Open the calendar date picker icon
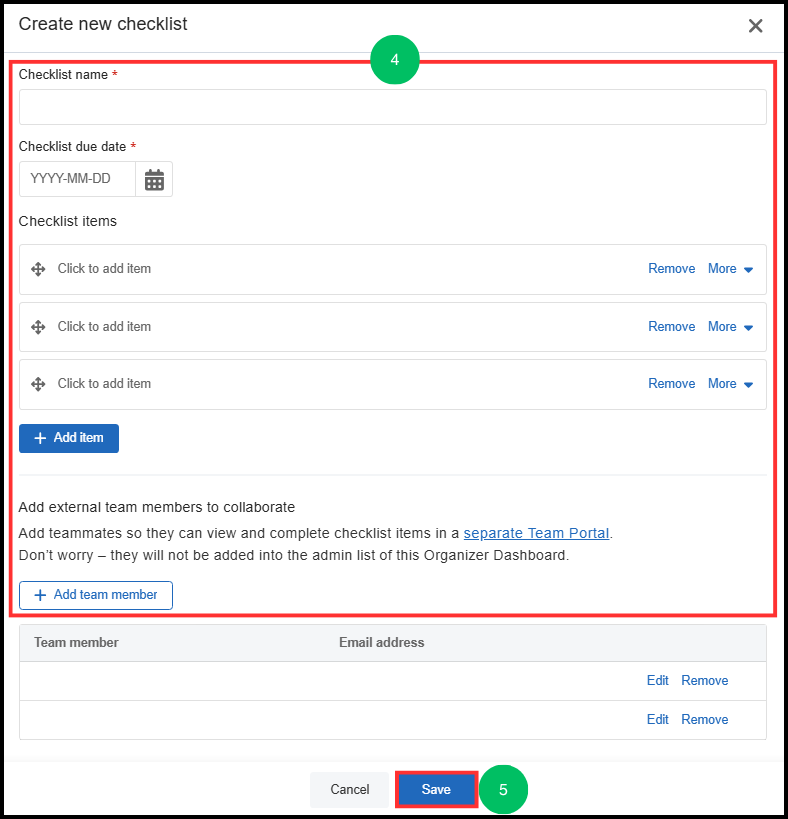The image size is (788, 819). (x=154, y=179)
